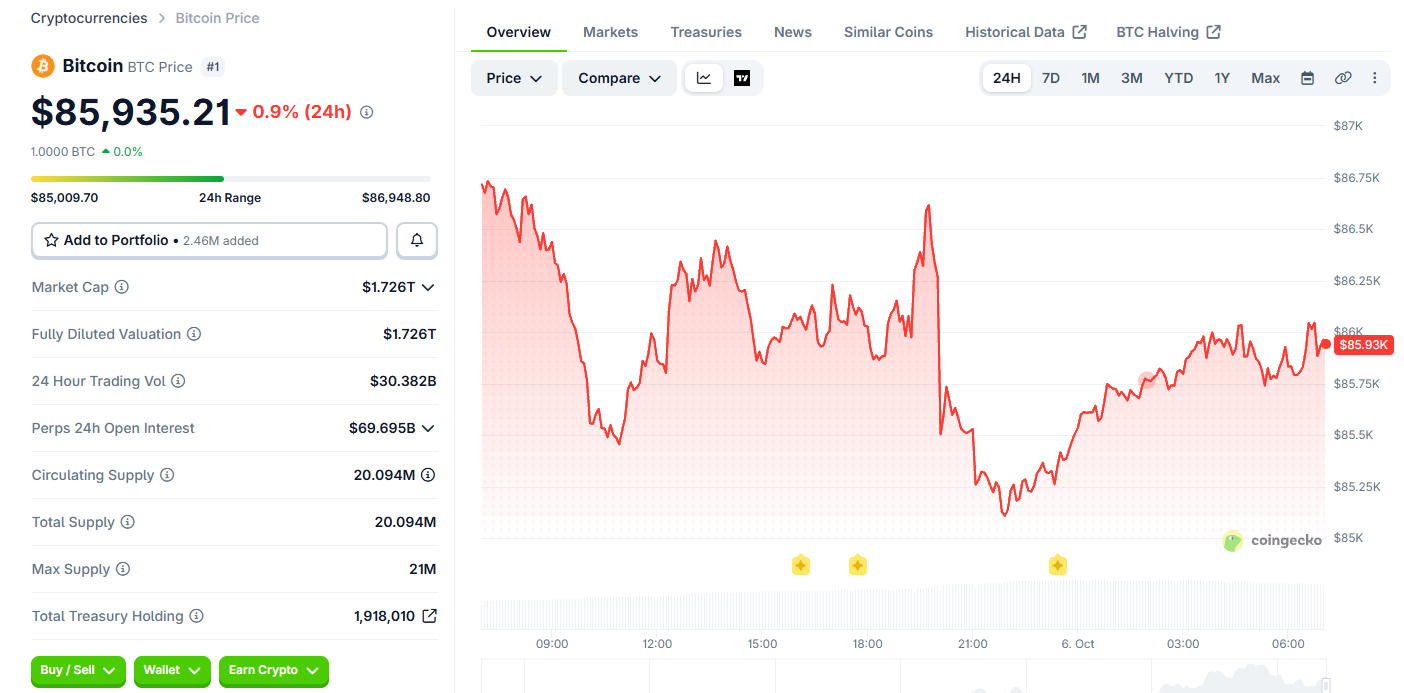Viewport: 1404px width, 693px height.
Task: Select the YTD time range
Action: pos(1179,78)
